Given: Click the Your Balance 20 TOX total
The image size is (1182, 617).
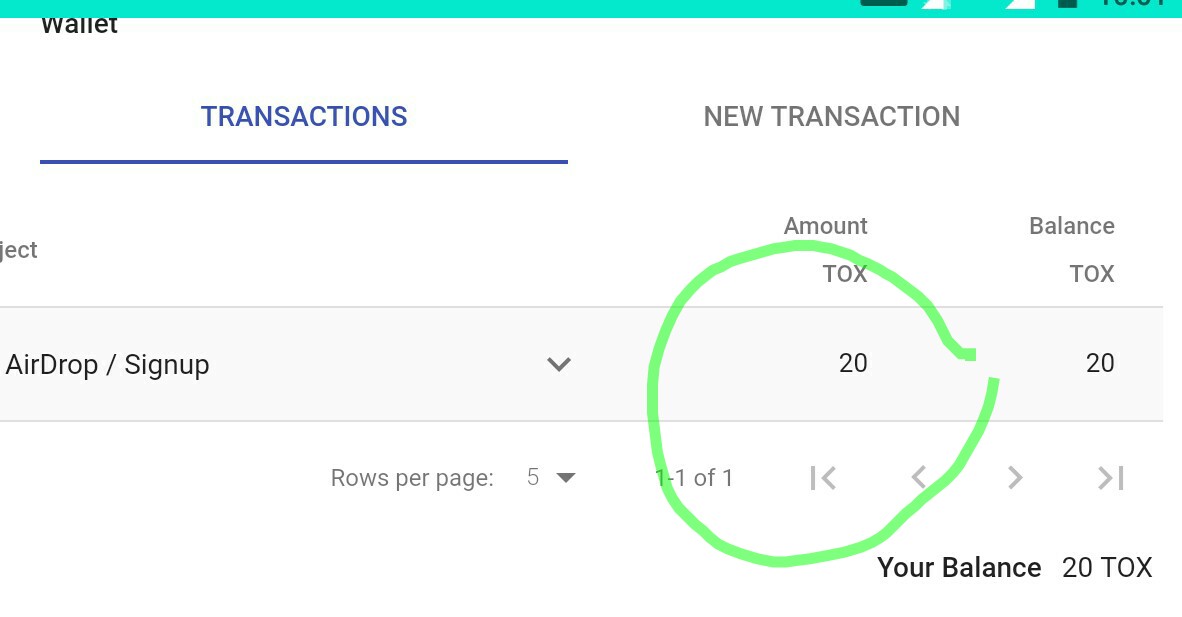Looking at the screenshot, I should tap(1015, 567).
